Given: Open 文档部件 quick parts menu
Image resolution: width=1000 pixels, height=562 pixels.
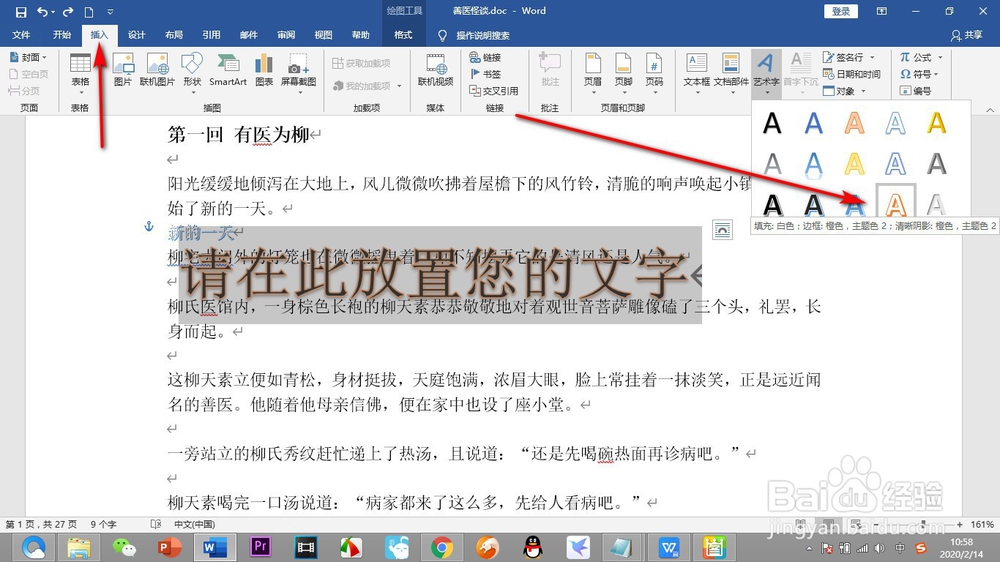Looking at the screenshot, I should click(731, 73).
